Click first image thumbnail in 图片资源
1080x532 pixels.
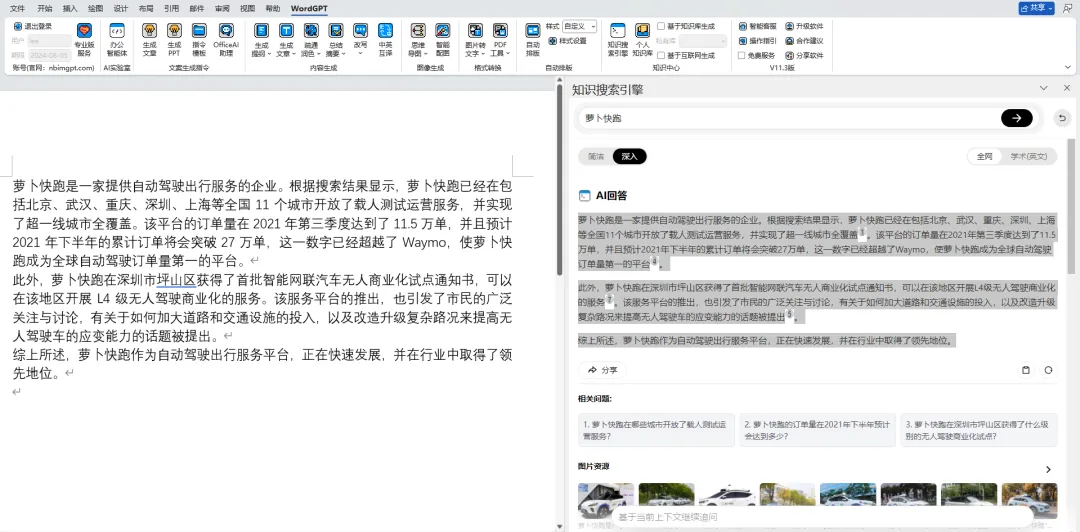coord(606,500)
